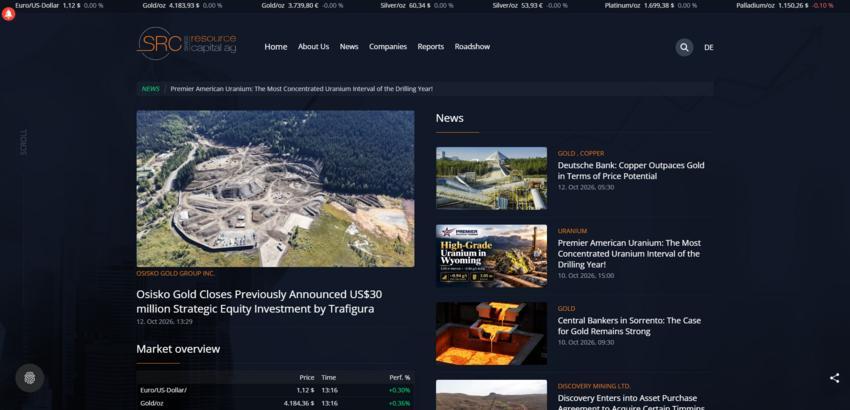
Task: Click the URANIUM category tag
Action: pyautogui.click(x=572, y=231)
